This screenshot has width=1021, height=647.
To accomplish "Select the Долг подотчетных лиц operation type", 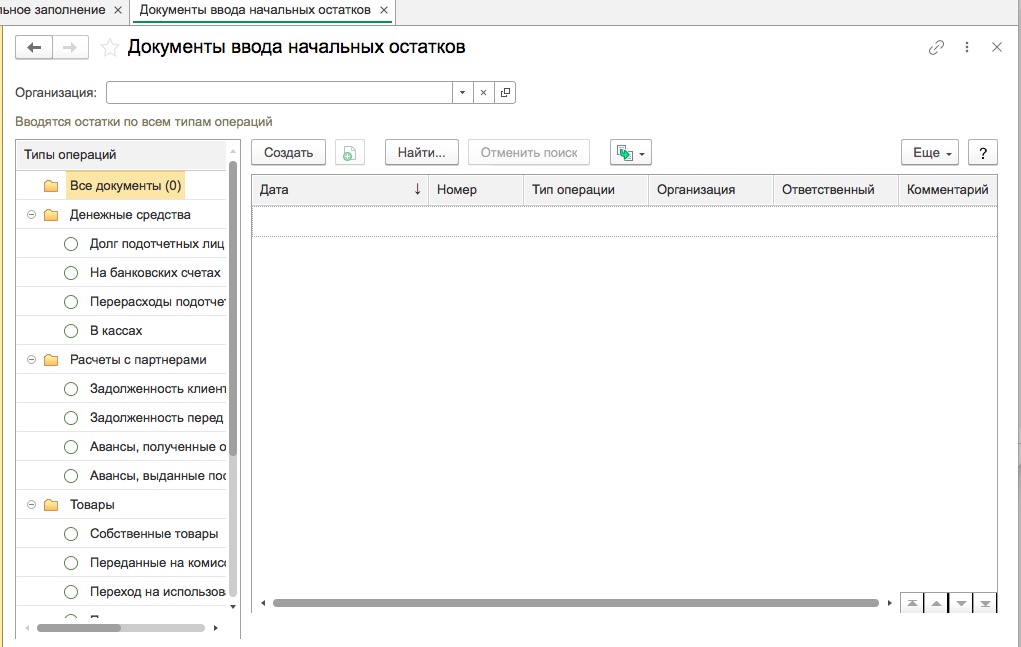I will coord(156,244).
